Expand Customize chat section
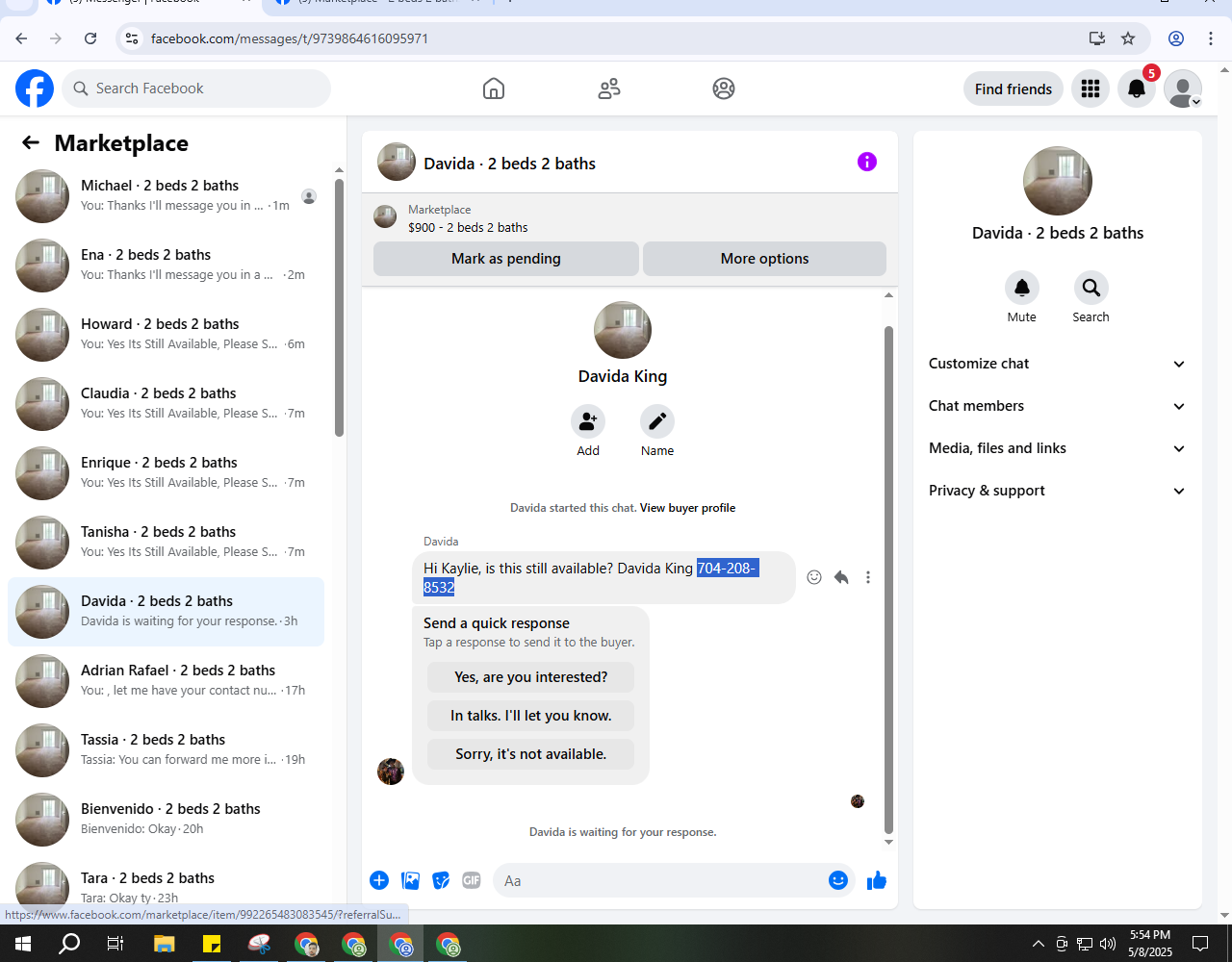The height and width of the screenshot is (962, 1232). tap(1058, 364)
